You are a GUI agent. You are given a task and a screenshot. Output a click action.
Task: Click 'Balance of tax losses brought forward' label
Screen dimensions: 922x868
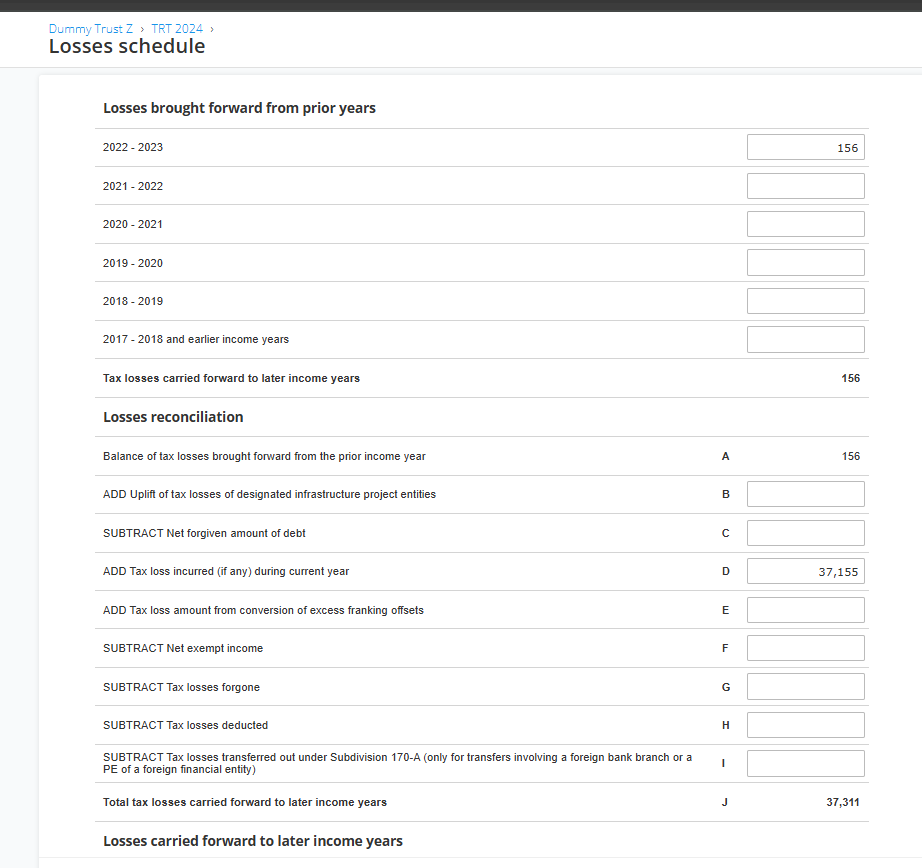[264, 456]
